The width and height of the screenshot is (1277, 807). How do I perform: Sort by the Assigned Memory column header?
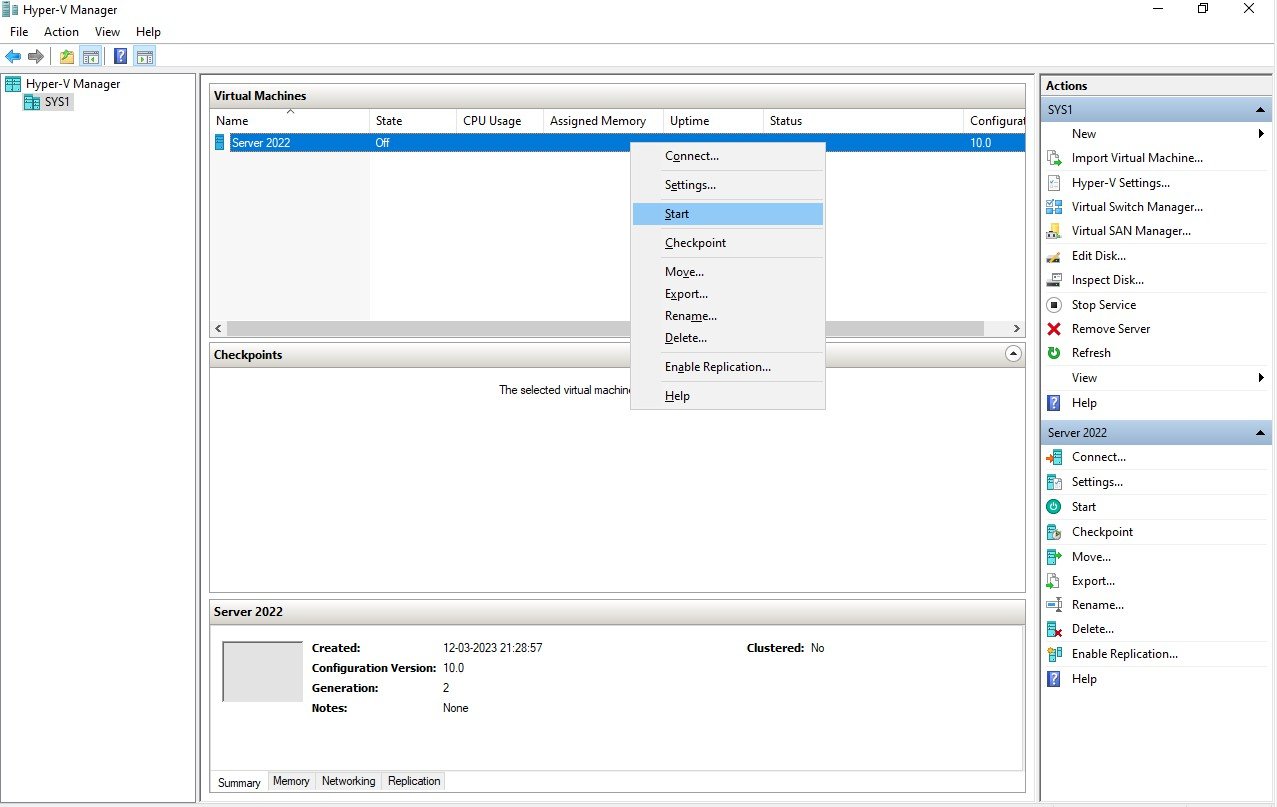[603, 121]
